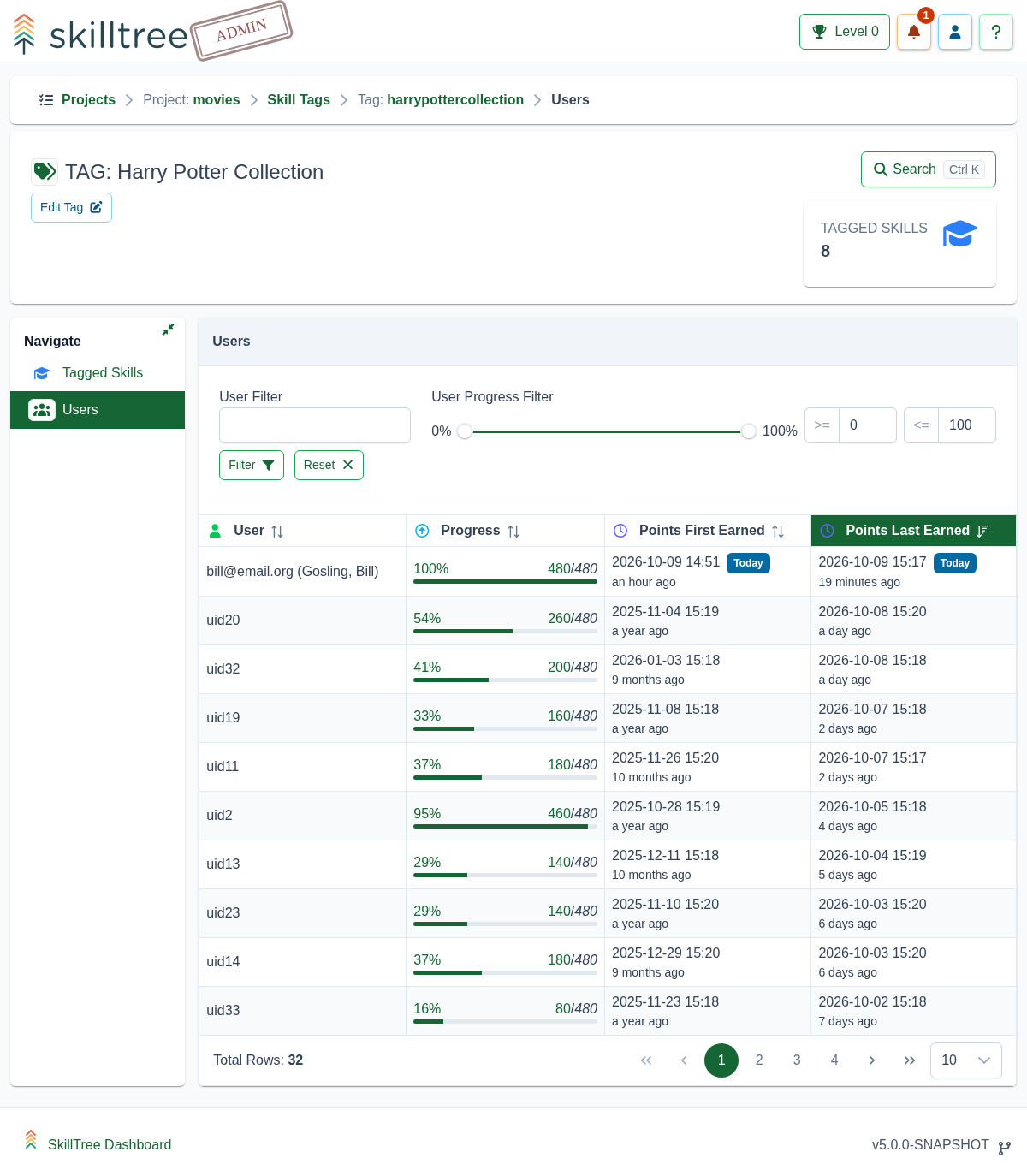Click Reset to clear filters

(x=329, y=466)
